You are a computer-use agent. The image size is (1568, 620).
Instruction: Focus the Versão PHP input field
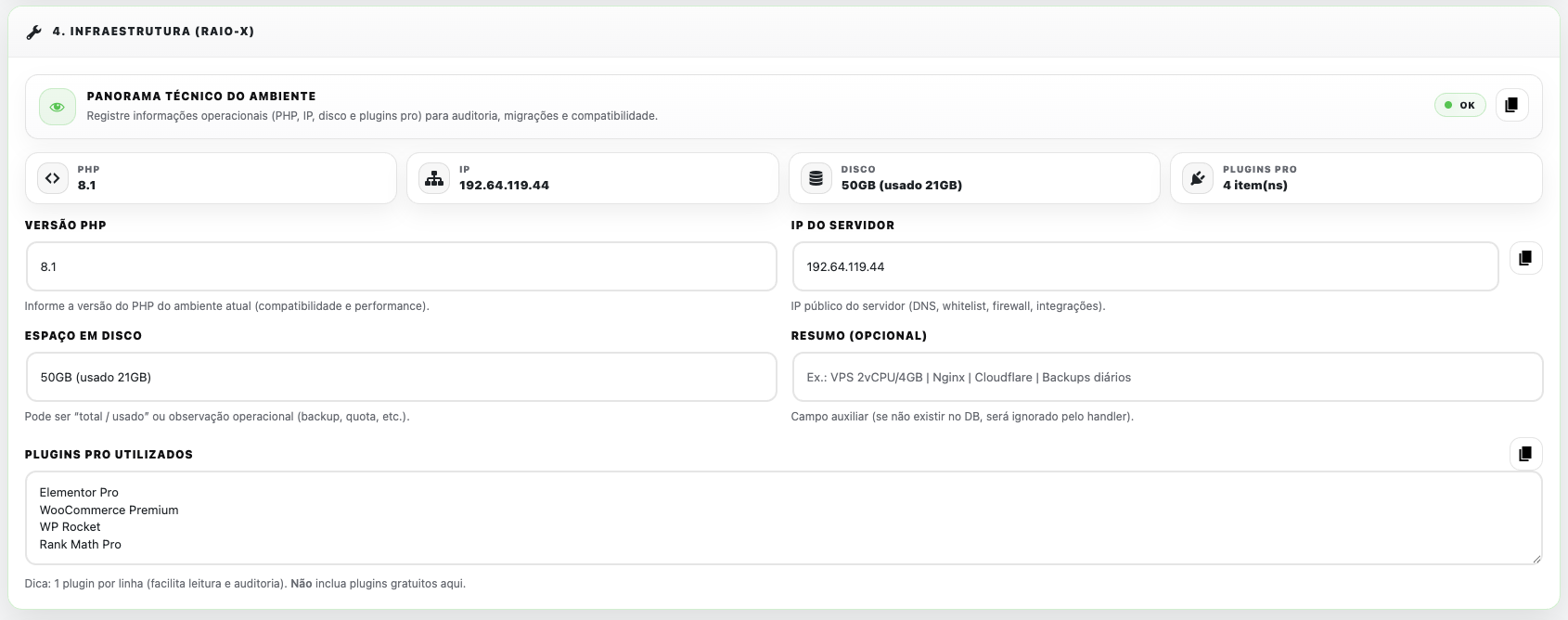coord(401,267)
